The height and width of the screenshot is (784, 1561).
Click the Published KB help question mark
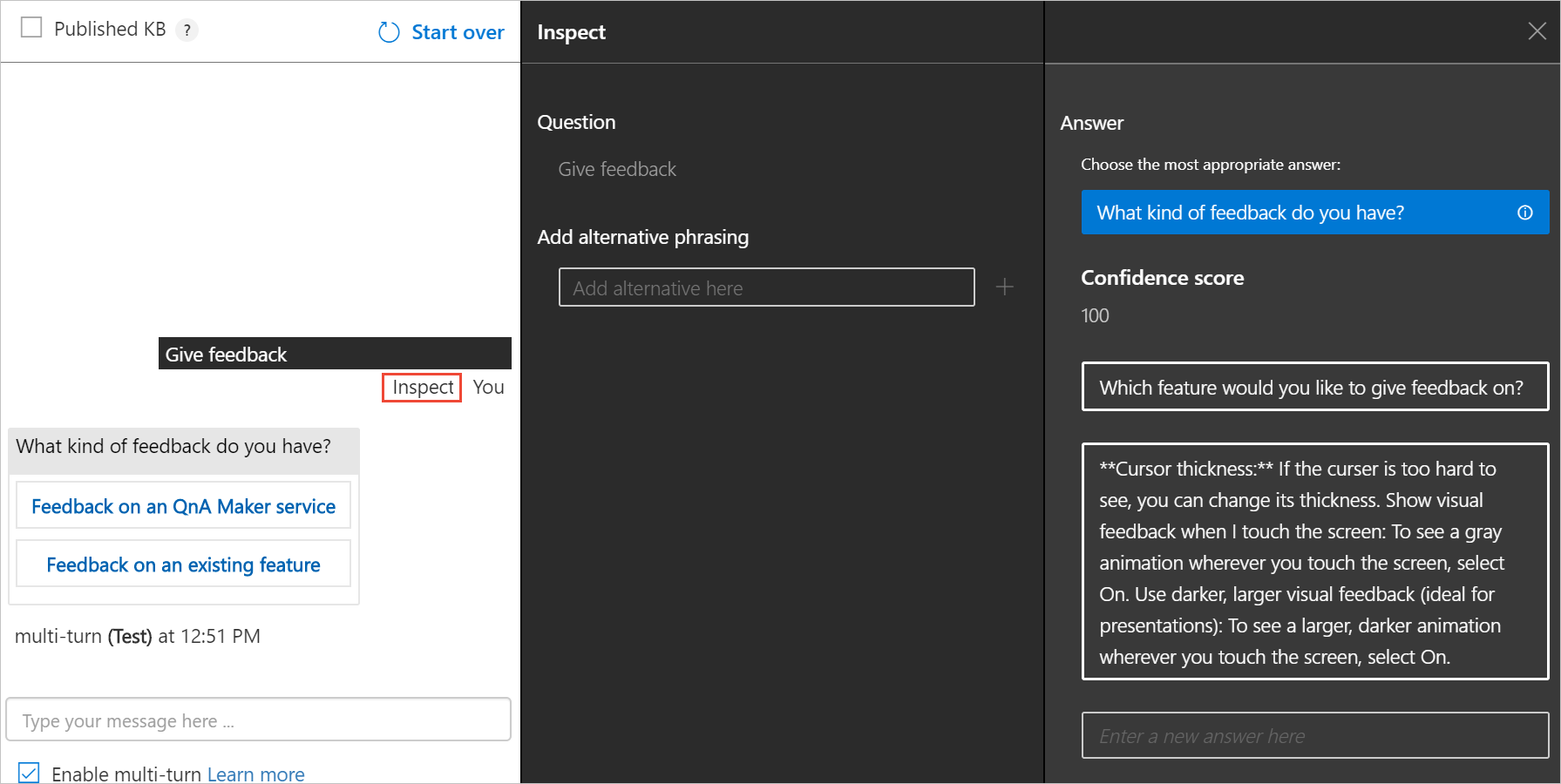pos(187,30)
